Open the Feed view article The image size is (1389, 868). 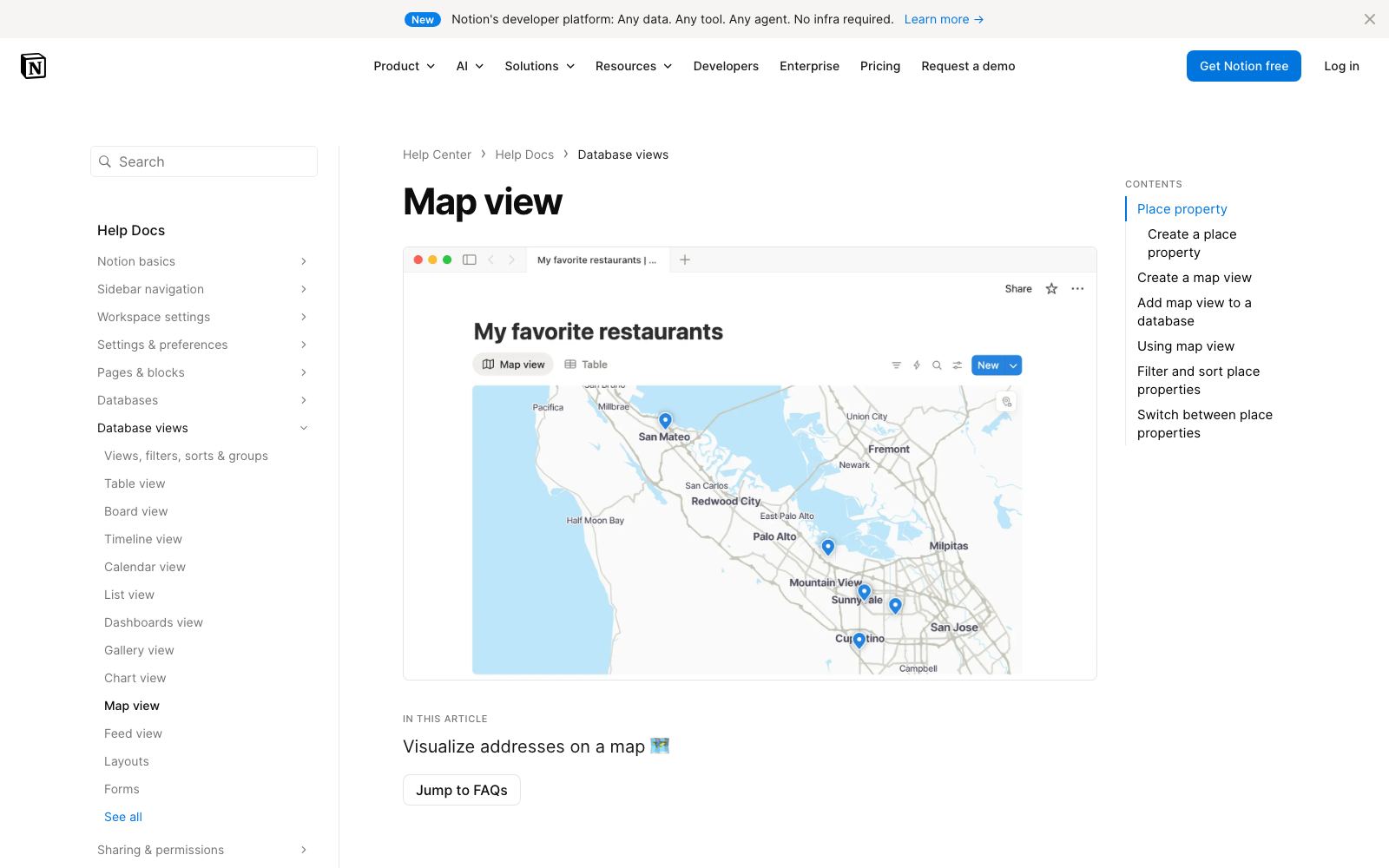pos(133,733)
